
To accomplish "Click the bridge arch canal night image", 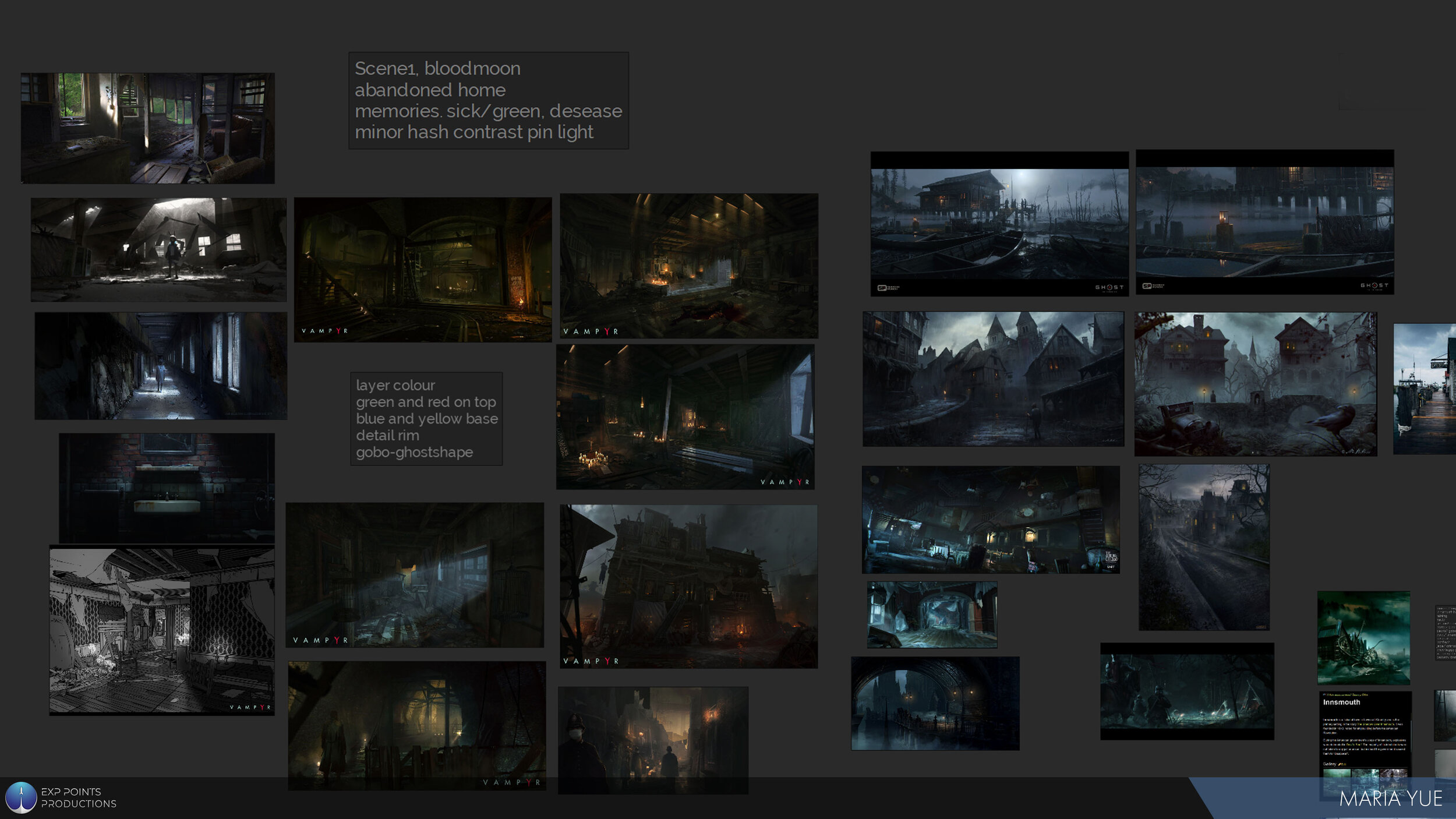I will (x=935, y=703).
